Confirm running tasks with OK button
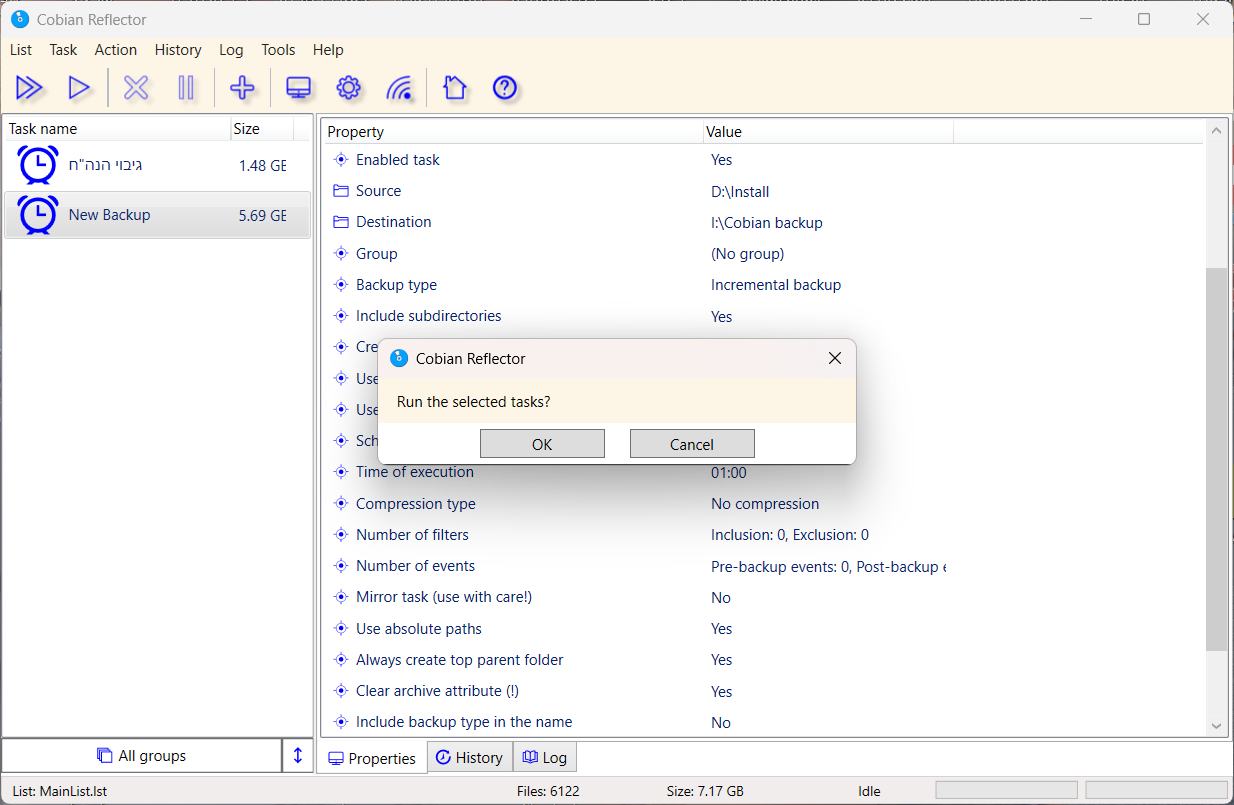 542,444
